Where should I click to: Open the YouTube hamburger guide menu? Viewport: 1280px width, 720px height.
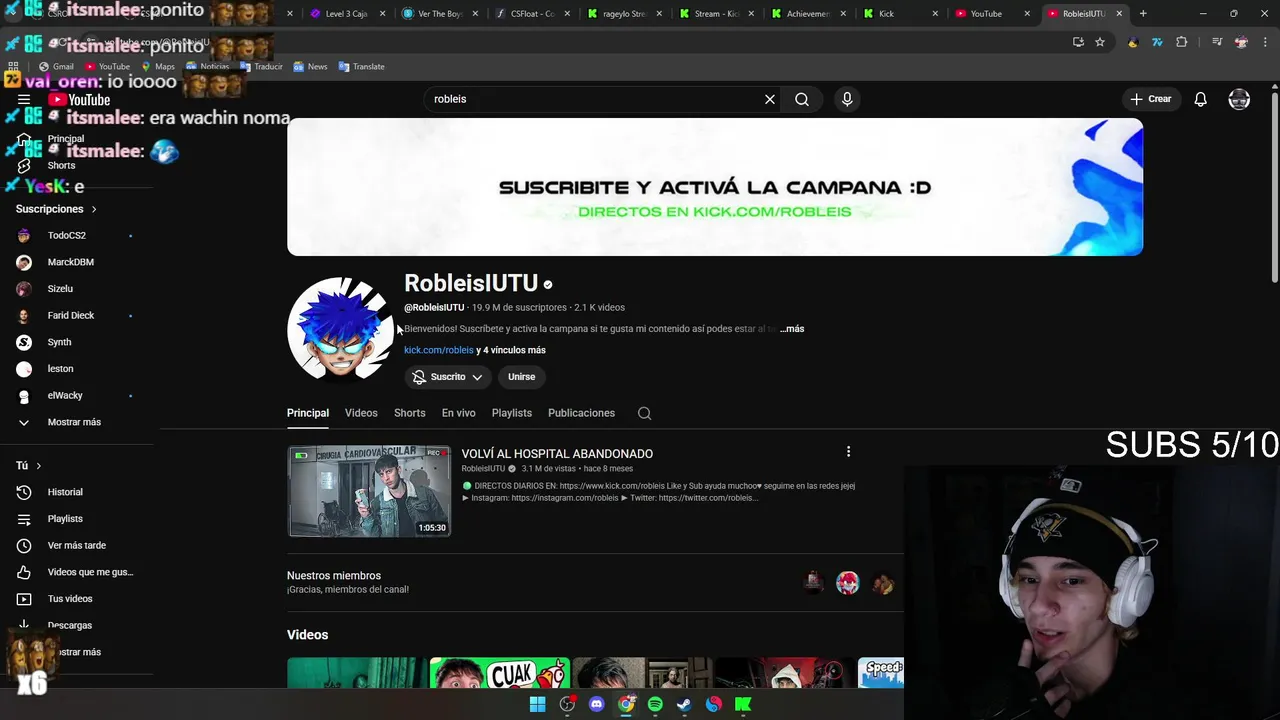24,99
